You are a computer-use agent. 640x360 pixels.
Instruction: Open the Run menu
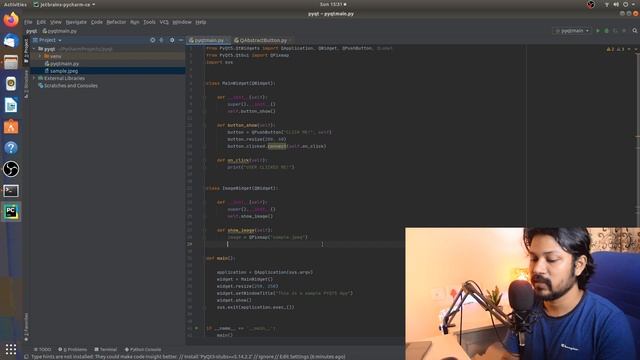(x=135, y=22)
